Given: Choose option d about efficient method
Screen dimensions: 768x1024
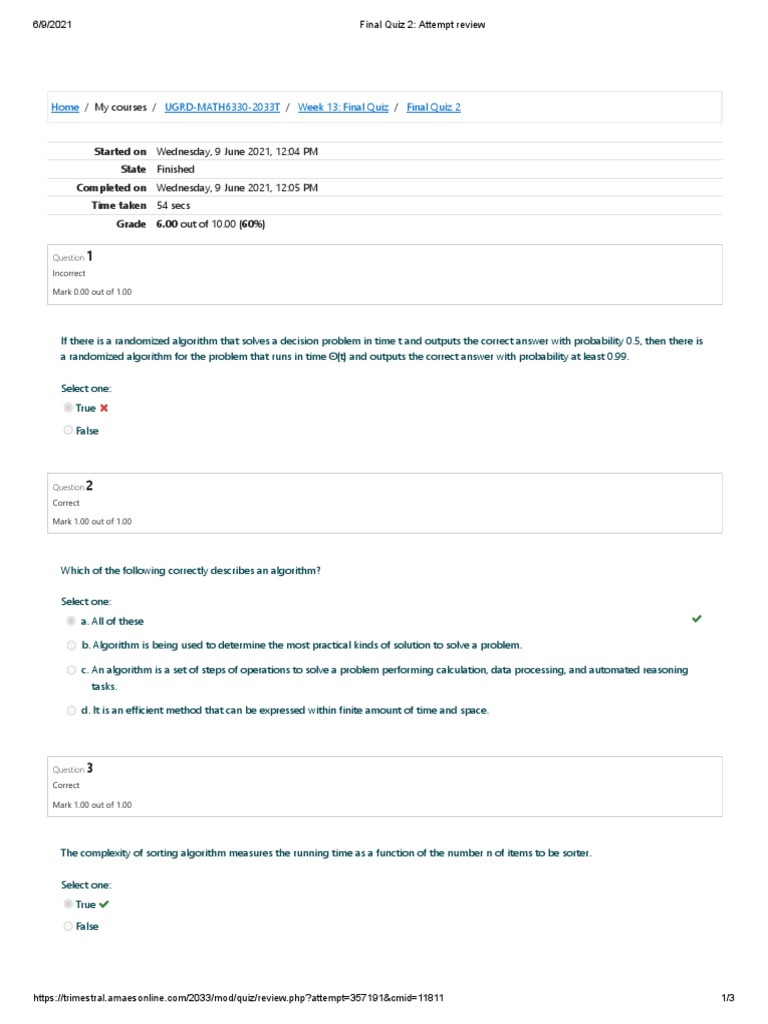Looking at the screenshot, I should click(71, 711).
